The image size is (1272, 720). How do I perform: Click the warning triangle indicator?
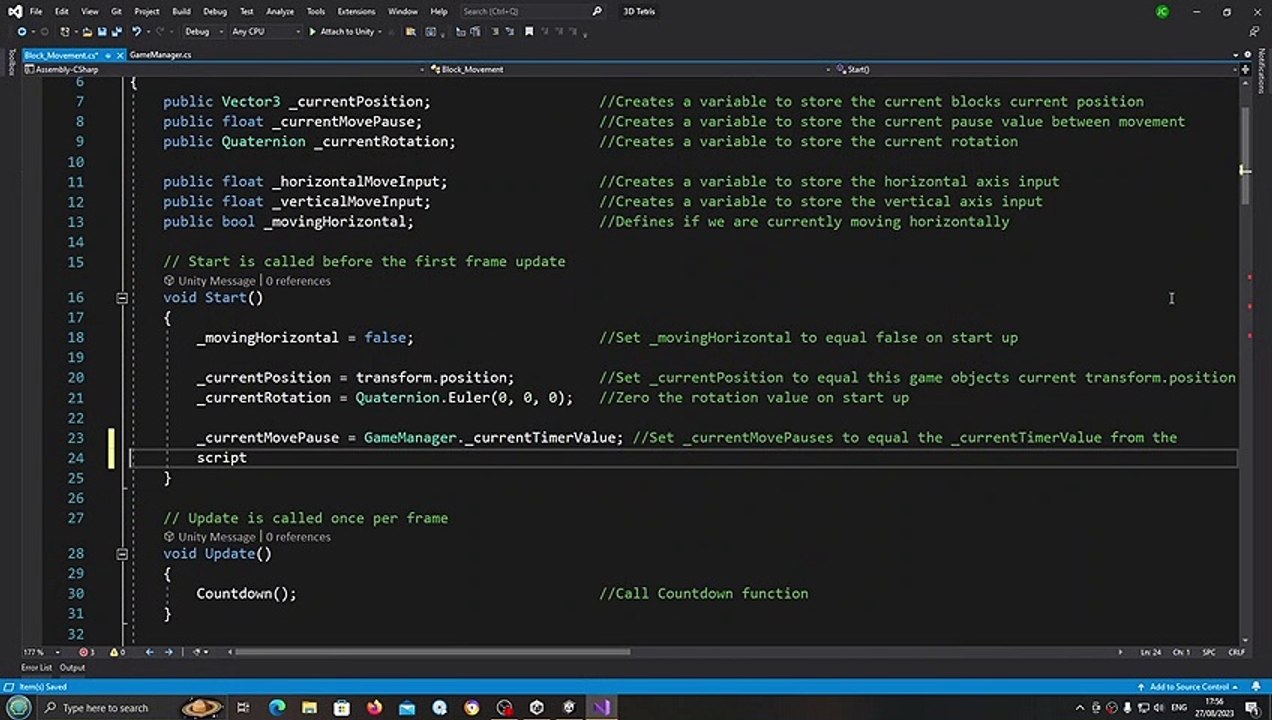[113, 652]
